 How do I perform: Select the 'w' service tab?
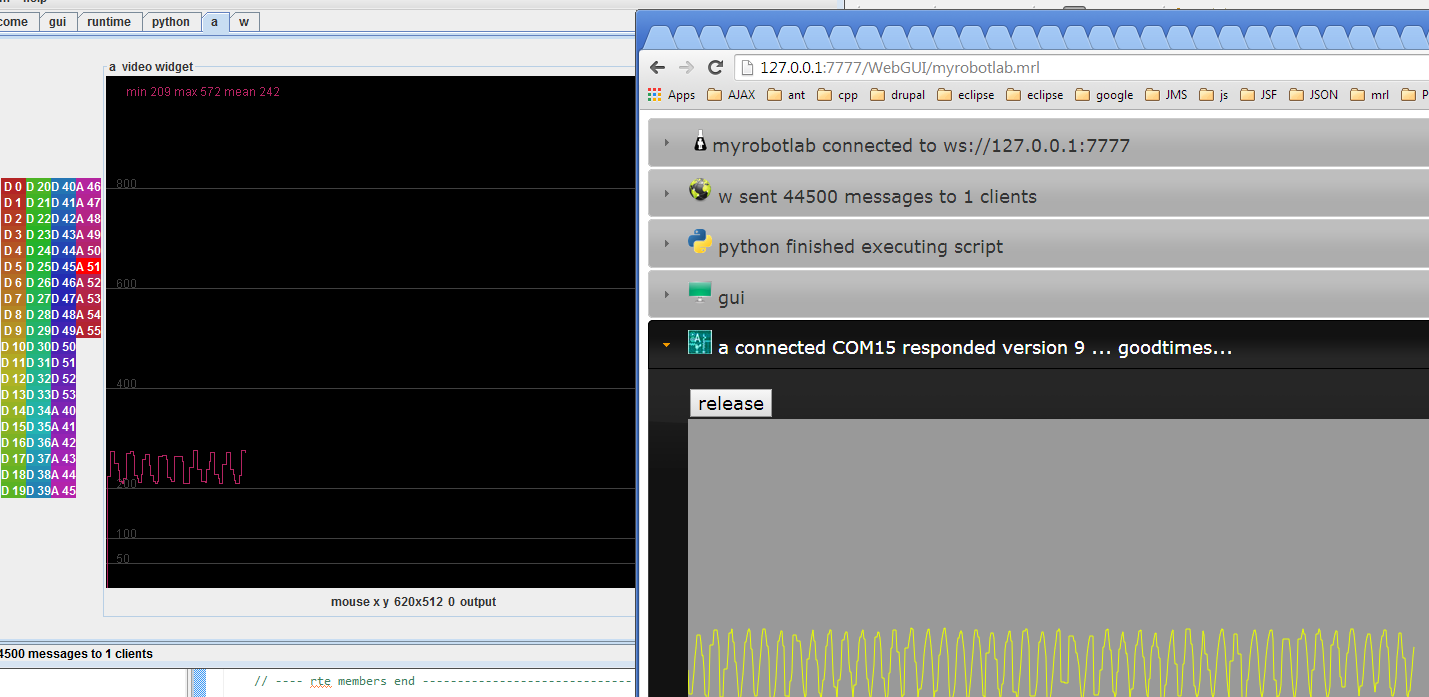pyautogui.click(x=244, y=22)
